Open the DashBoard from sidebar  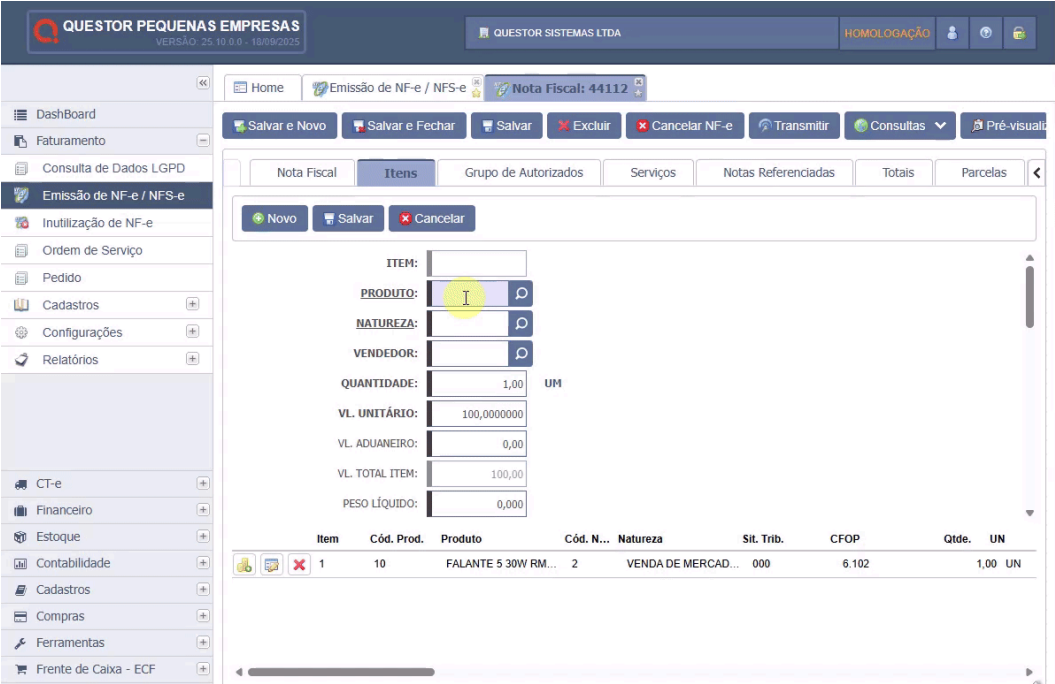click(66, 114)
